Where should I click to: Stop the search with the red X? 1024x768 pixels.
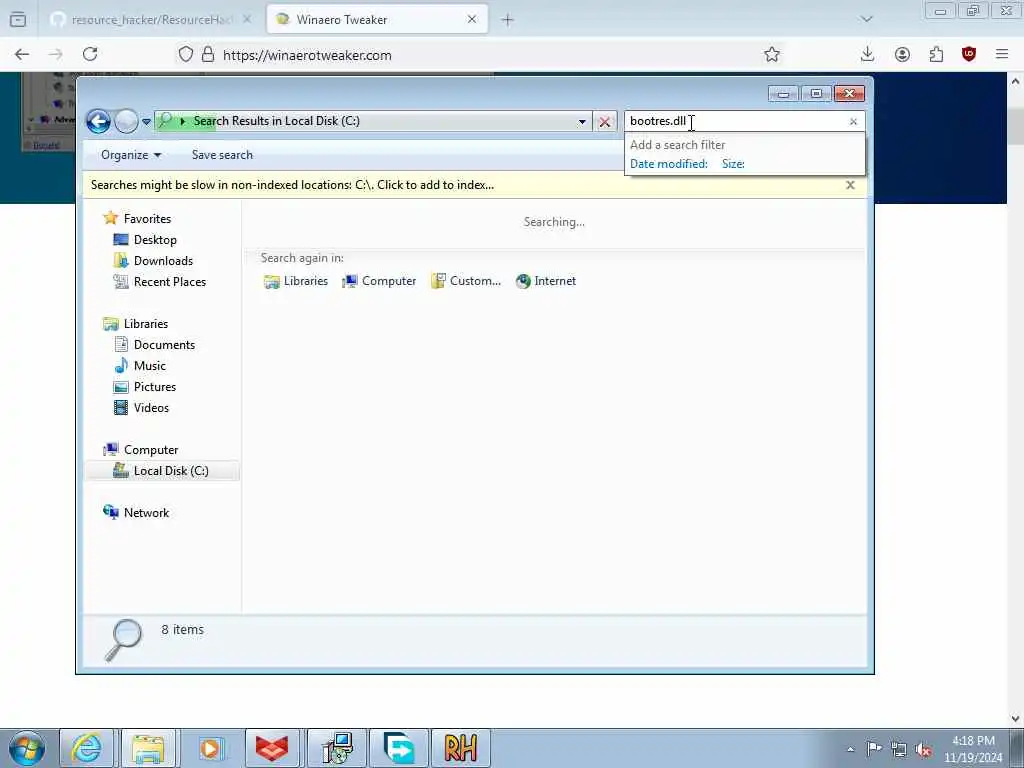(605, 121)
